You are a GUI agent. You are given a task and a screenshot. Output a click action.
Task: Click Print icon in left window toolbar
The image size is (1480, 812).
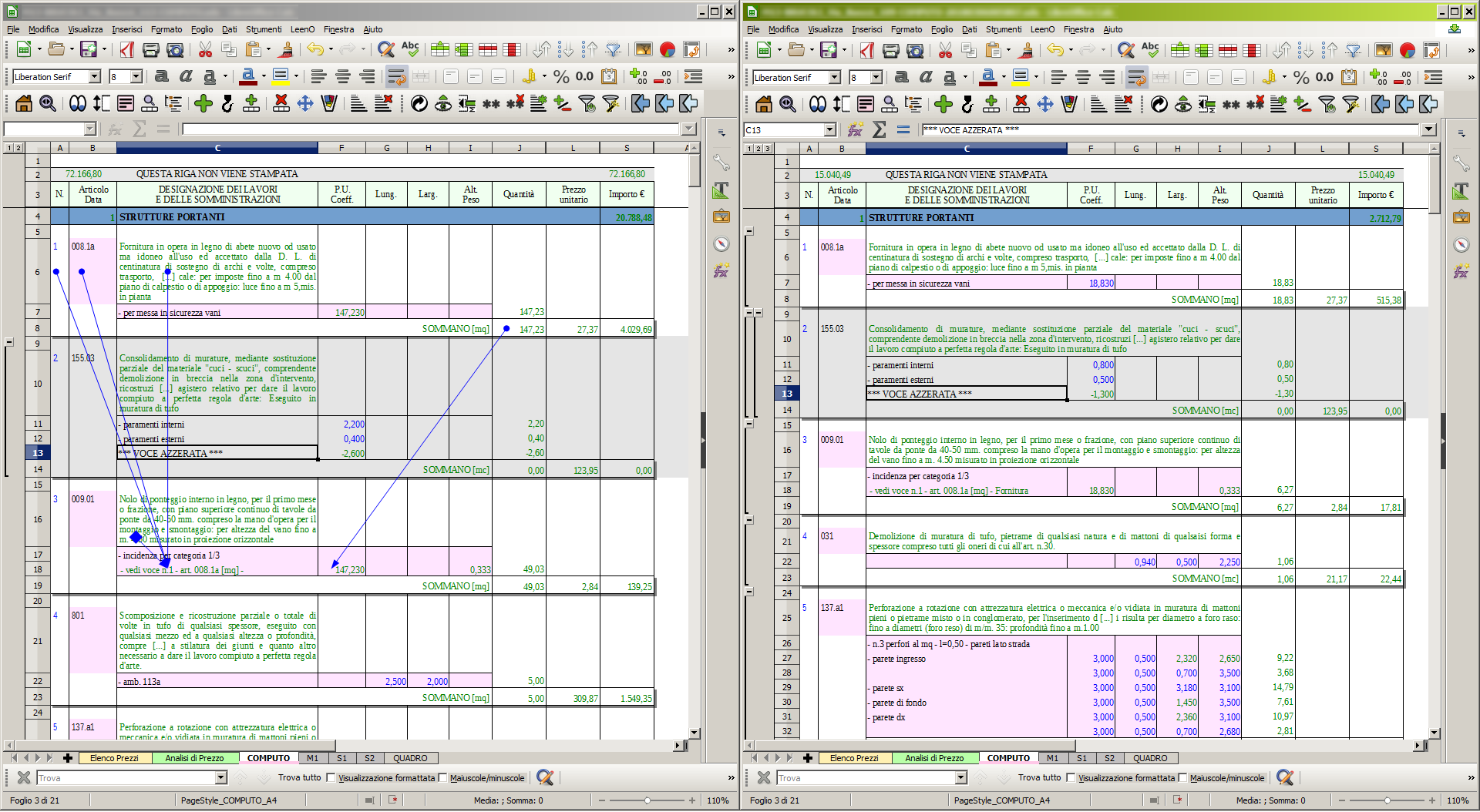tap(151, 50)
